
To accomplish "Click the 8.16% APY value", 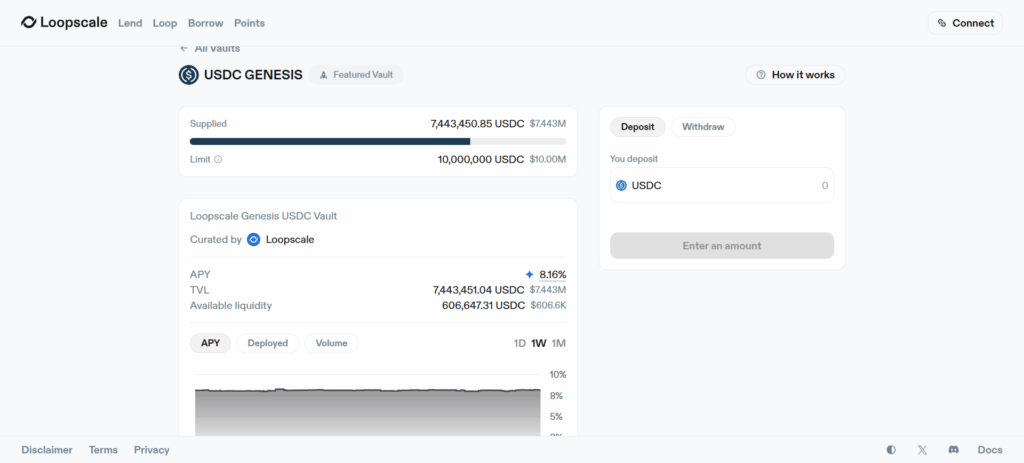I will (552, 274).
